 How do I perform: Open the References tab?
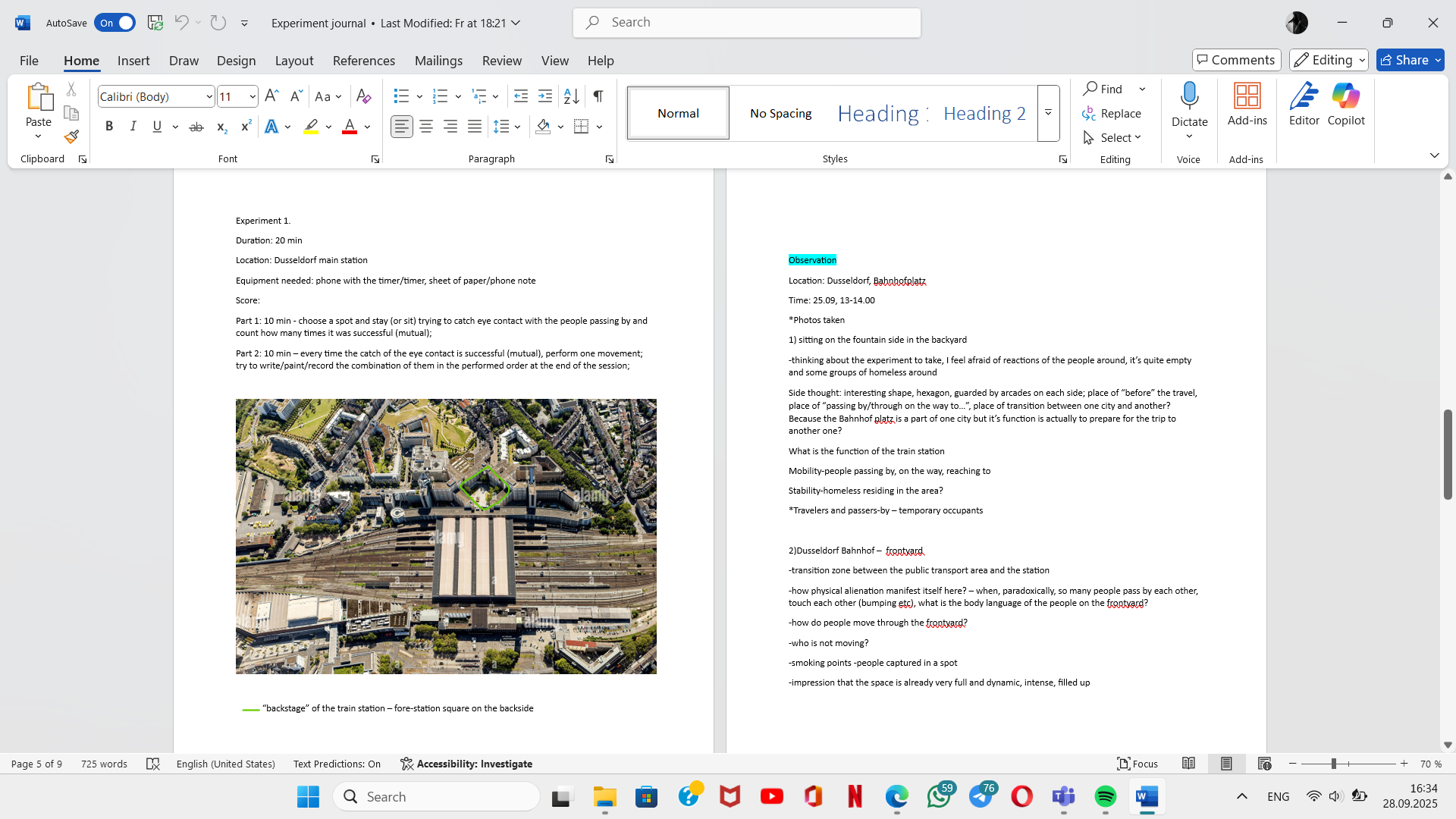pos(363,61)
